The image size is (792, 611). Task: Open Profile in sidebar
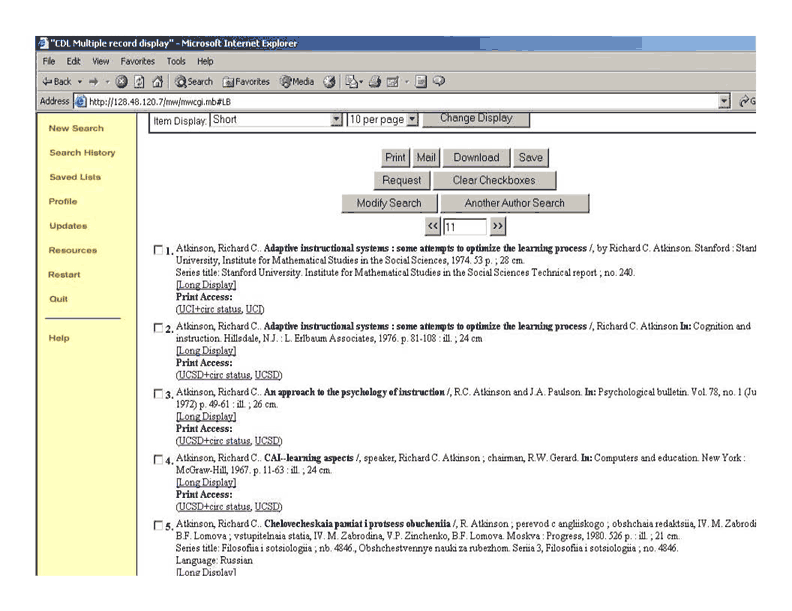63,201
